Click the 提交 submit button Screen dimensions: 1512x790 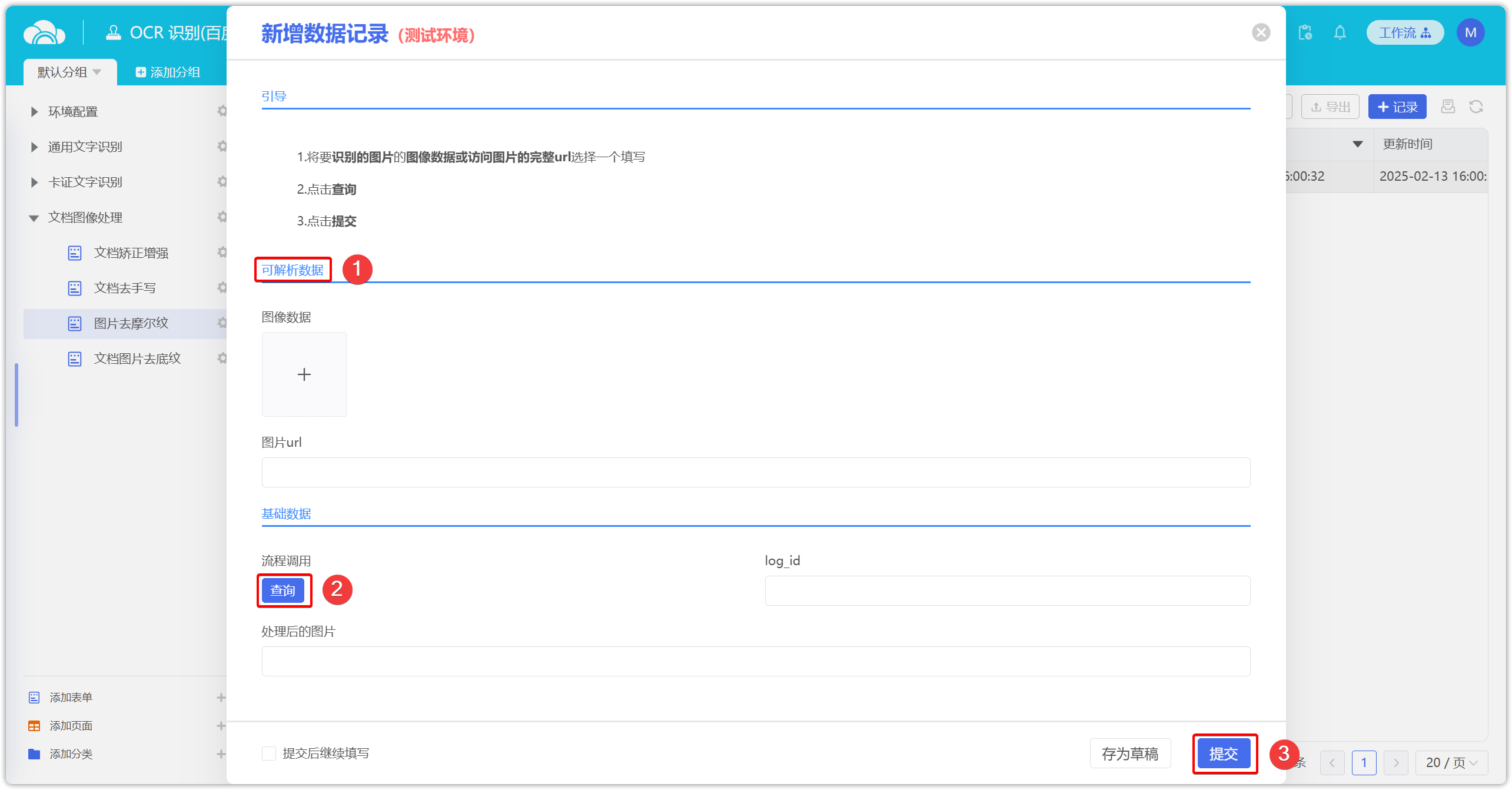tap(1224, 754)
